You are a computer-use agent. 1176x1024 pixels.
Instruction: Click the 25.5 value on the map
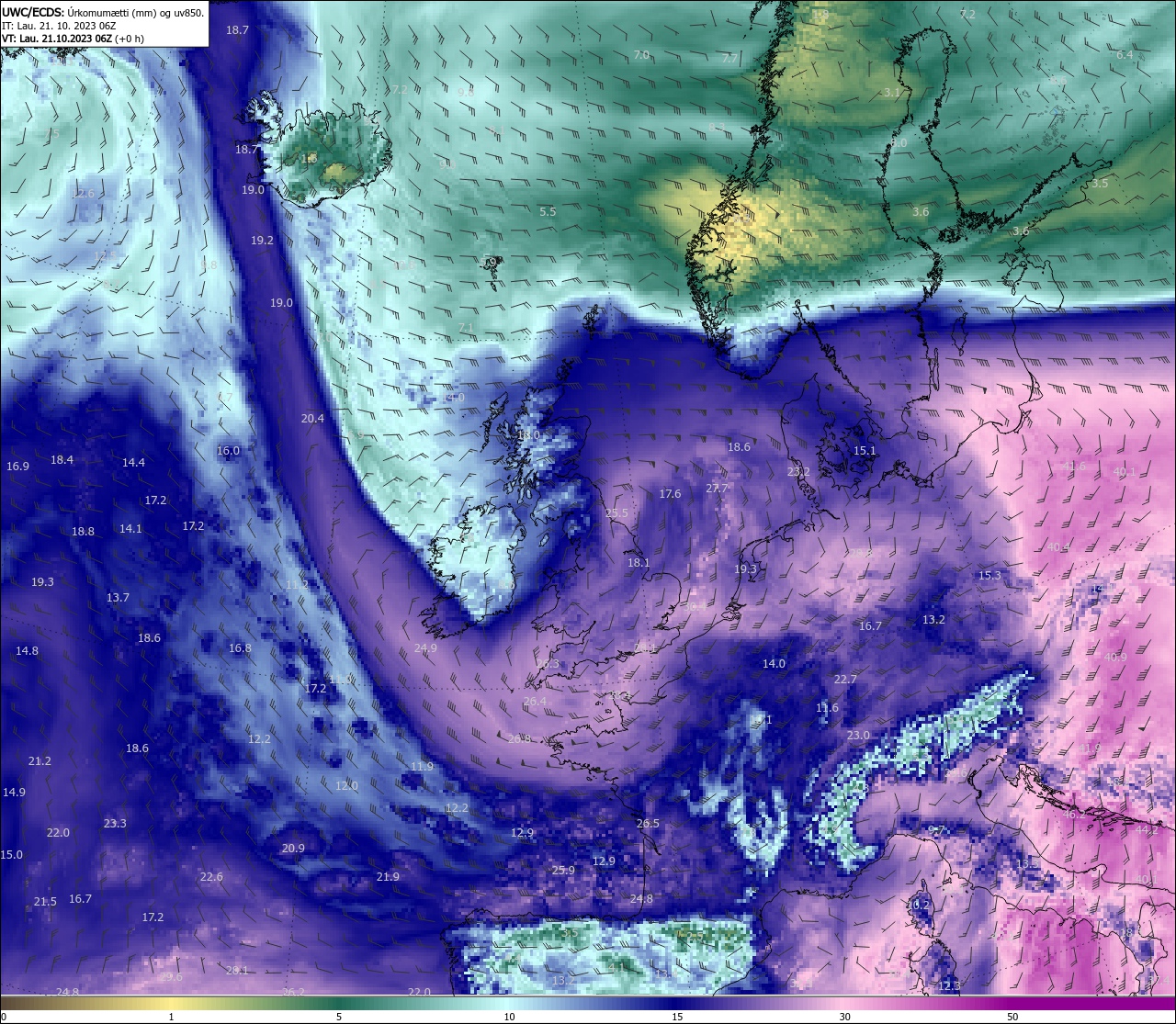[616, 513]
